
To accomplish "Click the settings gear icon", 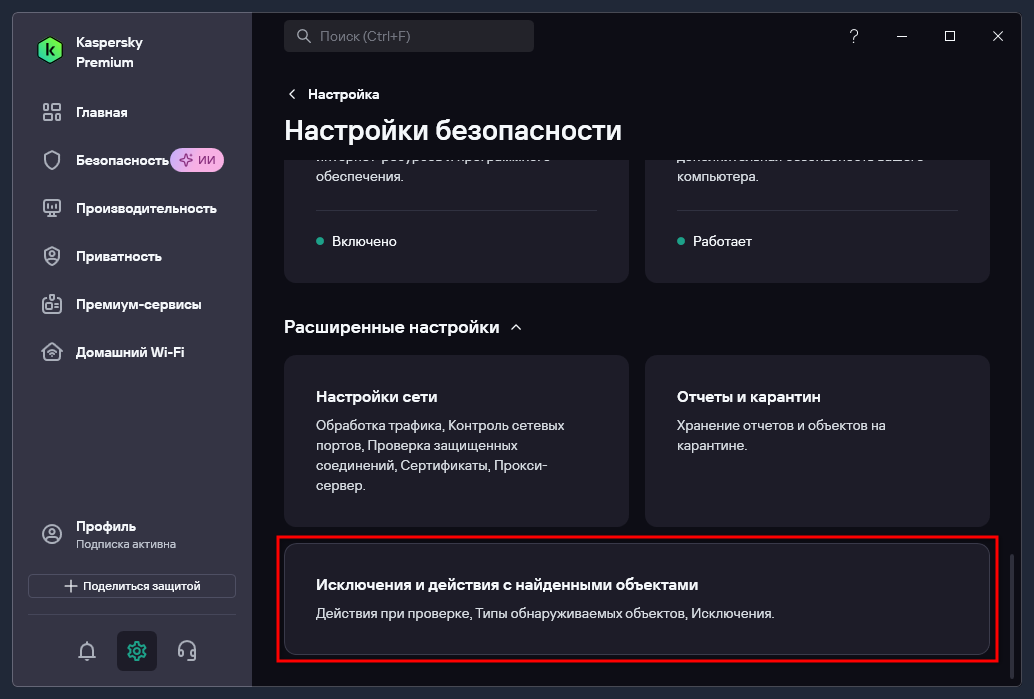I will pyautogui.click(x=137, y=651).
